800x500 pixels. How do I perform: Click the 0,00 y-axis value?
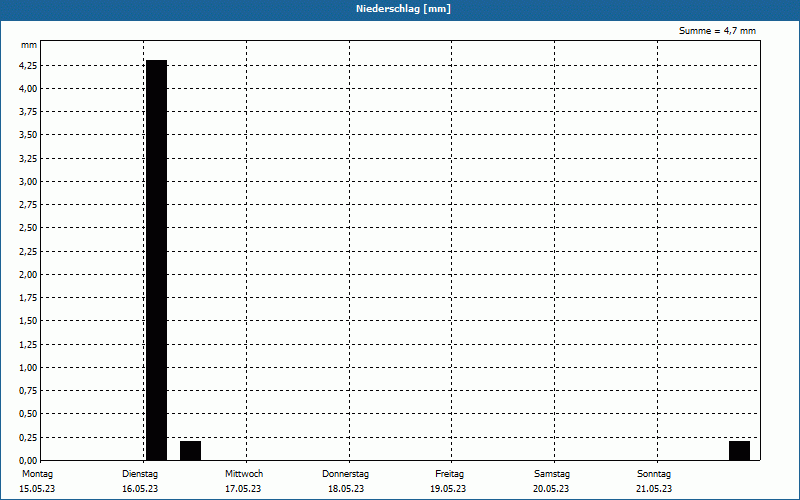tap(28, 460)
